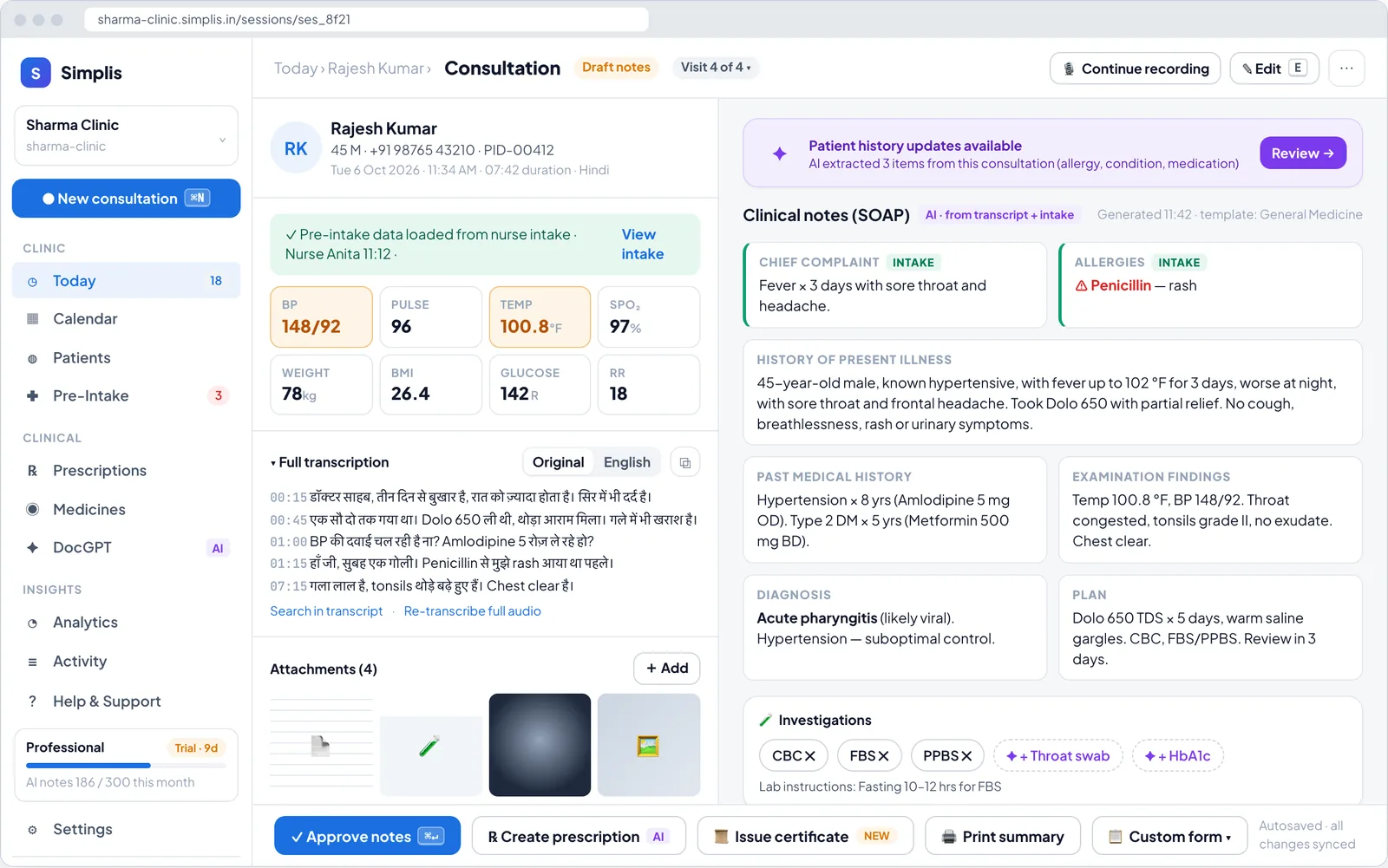Viewport: 1388px width, 868px height.
Task: Remove the PPBS investigation chip
Action: [966, 756]
